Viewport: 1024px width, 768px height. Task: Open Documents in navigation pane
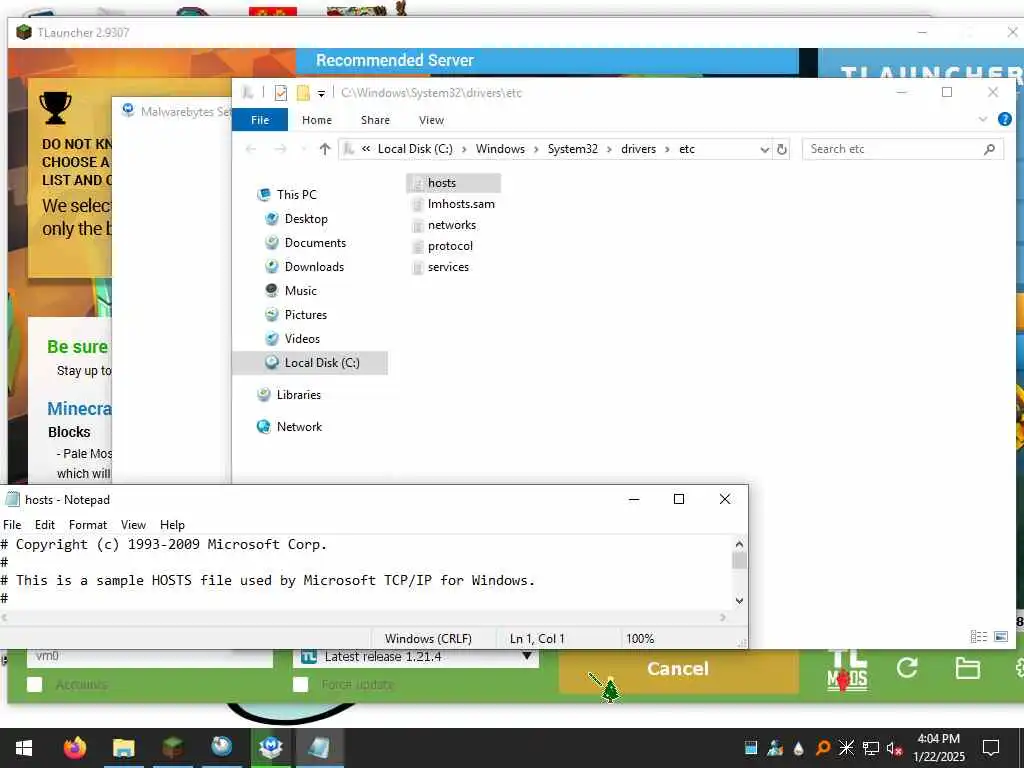point(315,243)
